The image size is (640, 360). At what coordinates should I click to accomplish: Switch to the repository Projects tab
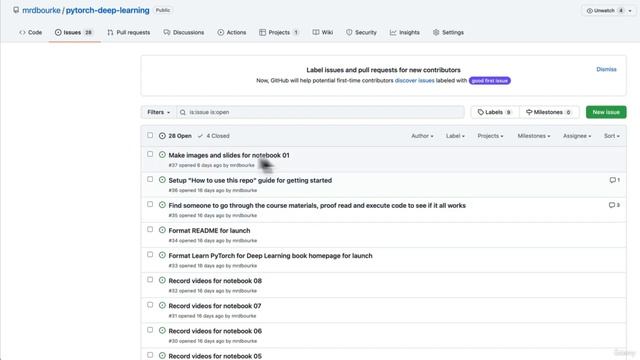coord(279,32)
